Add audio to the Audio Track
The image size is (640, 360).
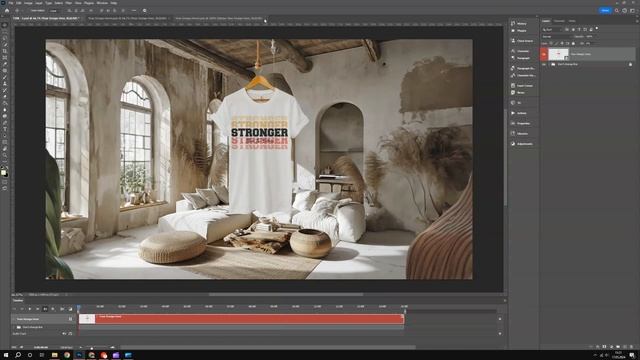(500, 333)
